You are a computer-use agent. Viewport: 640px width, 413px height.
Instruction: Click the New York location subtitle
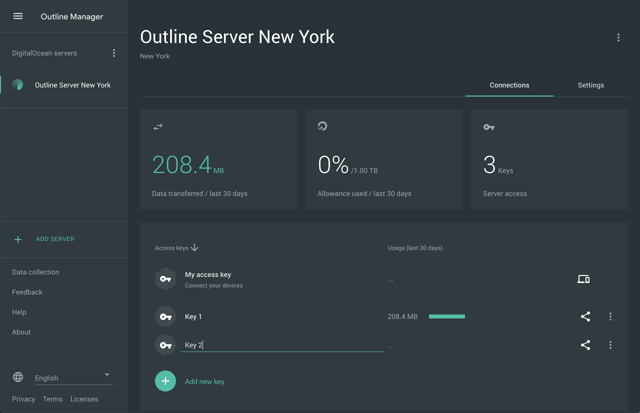pyautogui.click(x=155, y=56)
